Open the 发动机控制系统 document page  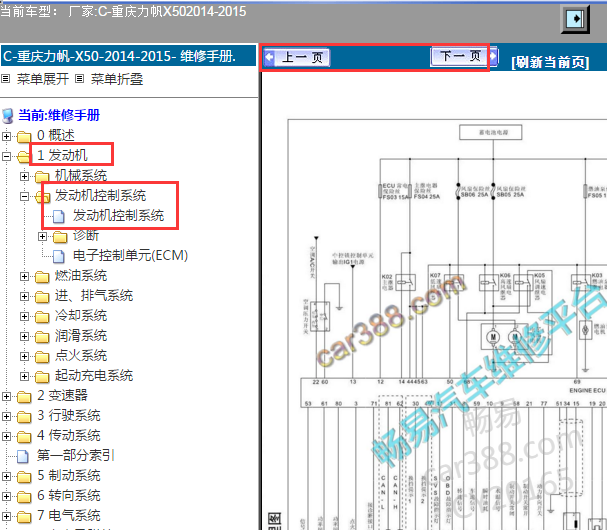tap(118, 215)
